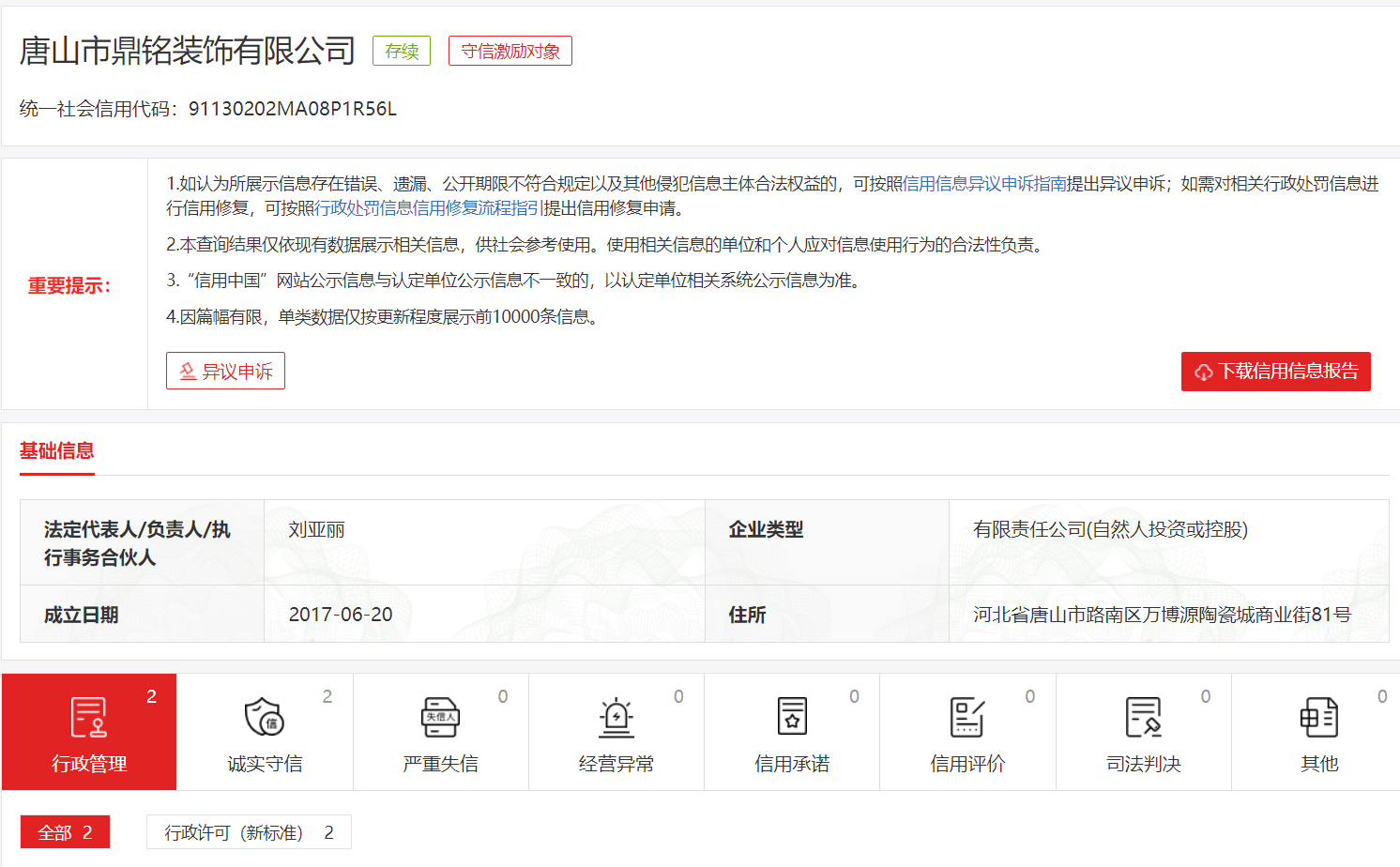1400x867 pixels.
Task: Open the 信用信息异议申诉指南 link
Action: 984,184
